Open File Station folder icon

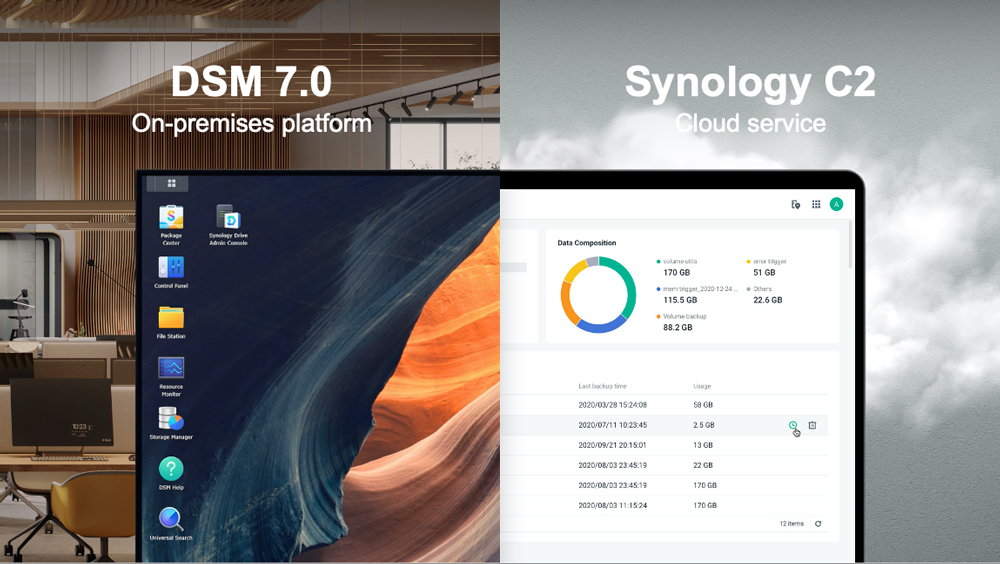tap(171, 317)
